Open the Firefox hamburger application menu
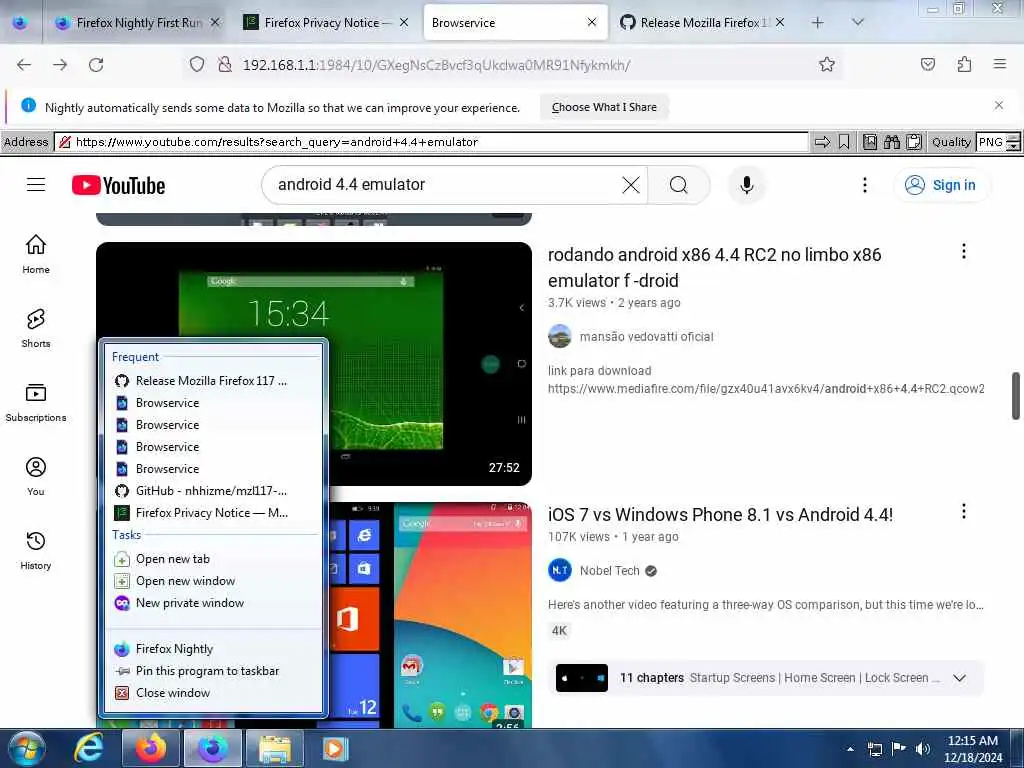Image resolution: width=1024 pixels, height=768 pixels. [1000, 64]
